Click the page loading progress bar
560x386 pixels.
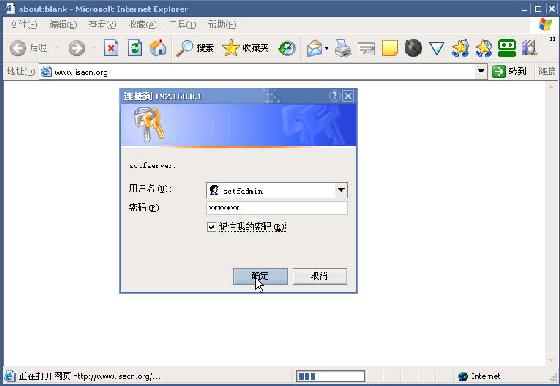(330, 376)
